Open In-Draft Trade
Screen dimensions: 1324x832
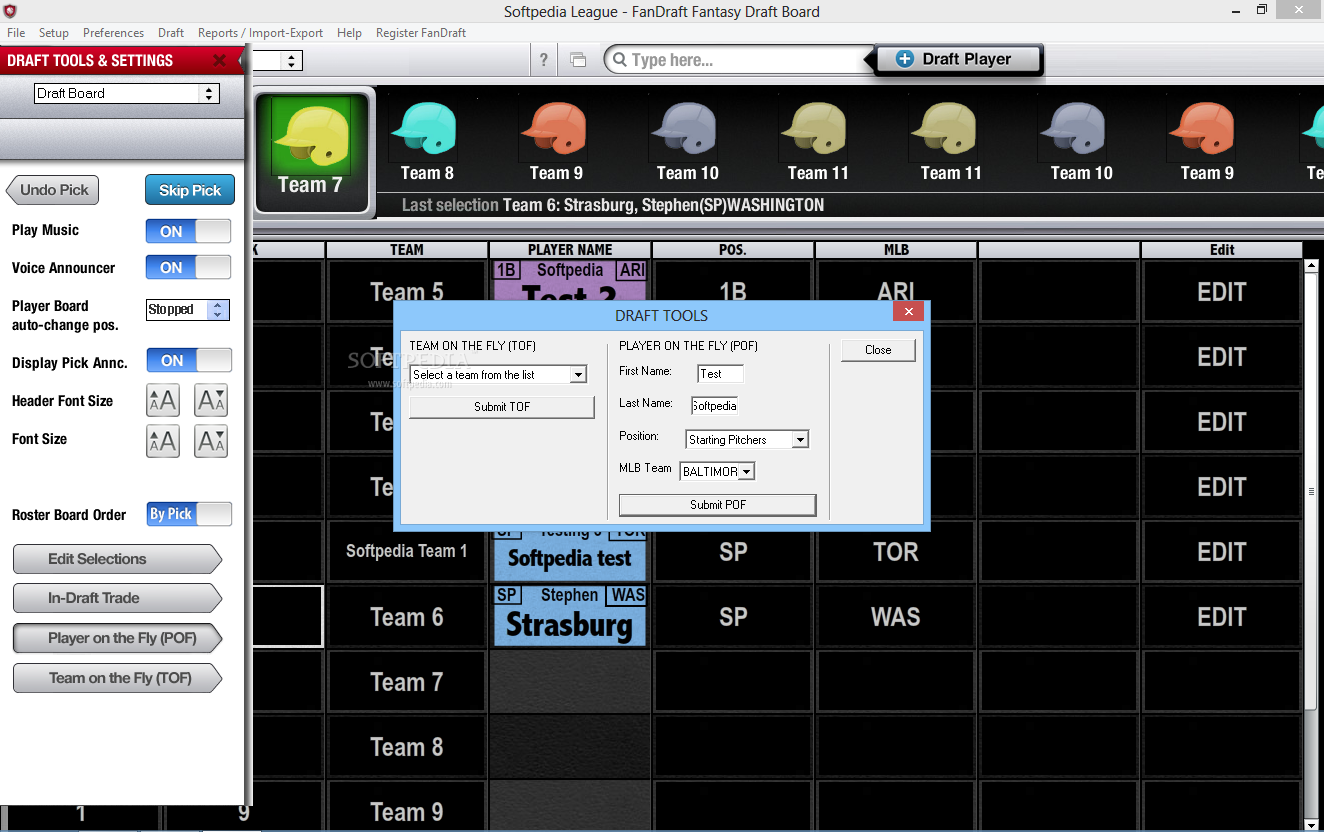(117, 598)
